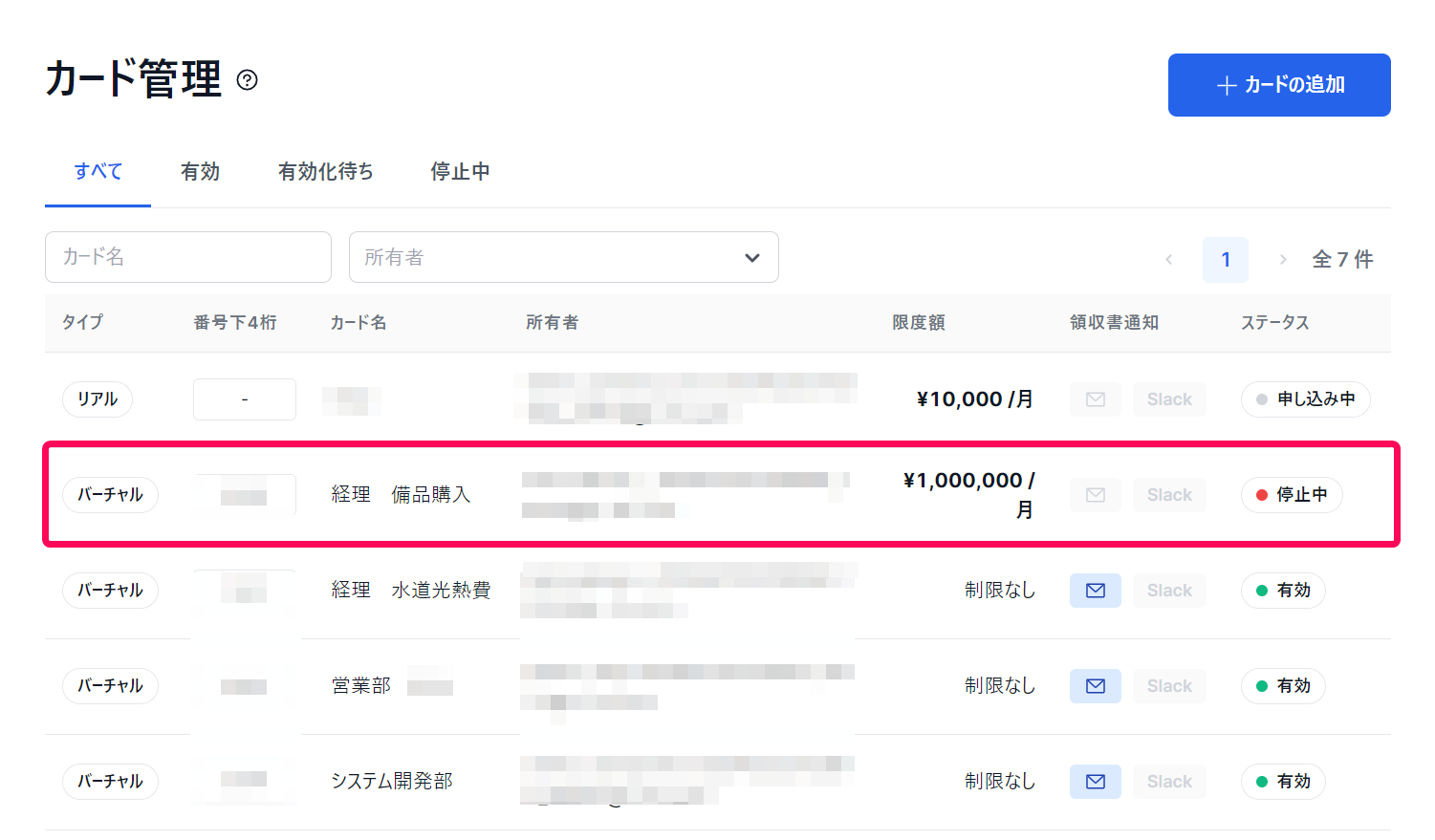
Task: Click the バーチャル badge in 営業部 row
Action: click(110, 686)
